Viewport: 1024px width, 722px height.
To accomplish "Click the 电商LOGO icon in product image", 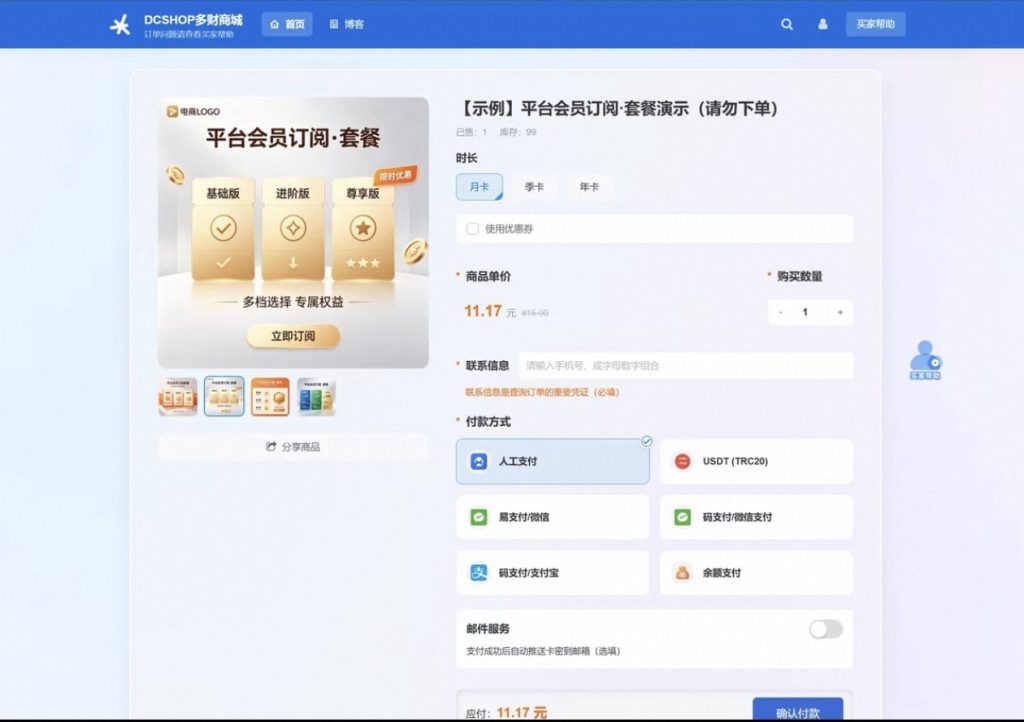I will [172, 112].
